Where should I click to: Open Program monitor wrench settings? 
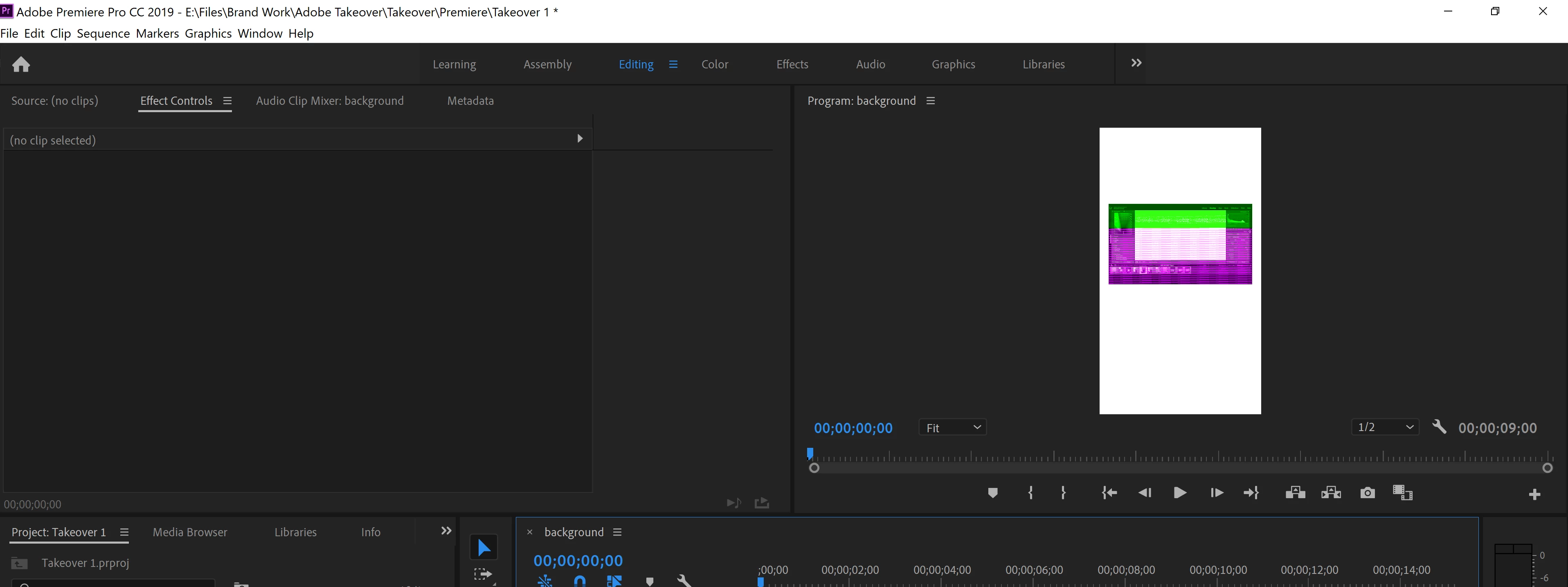pos(1439,427)
